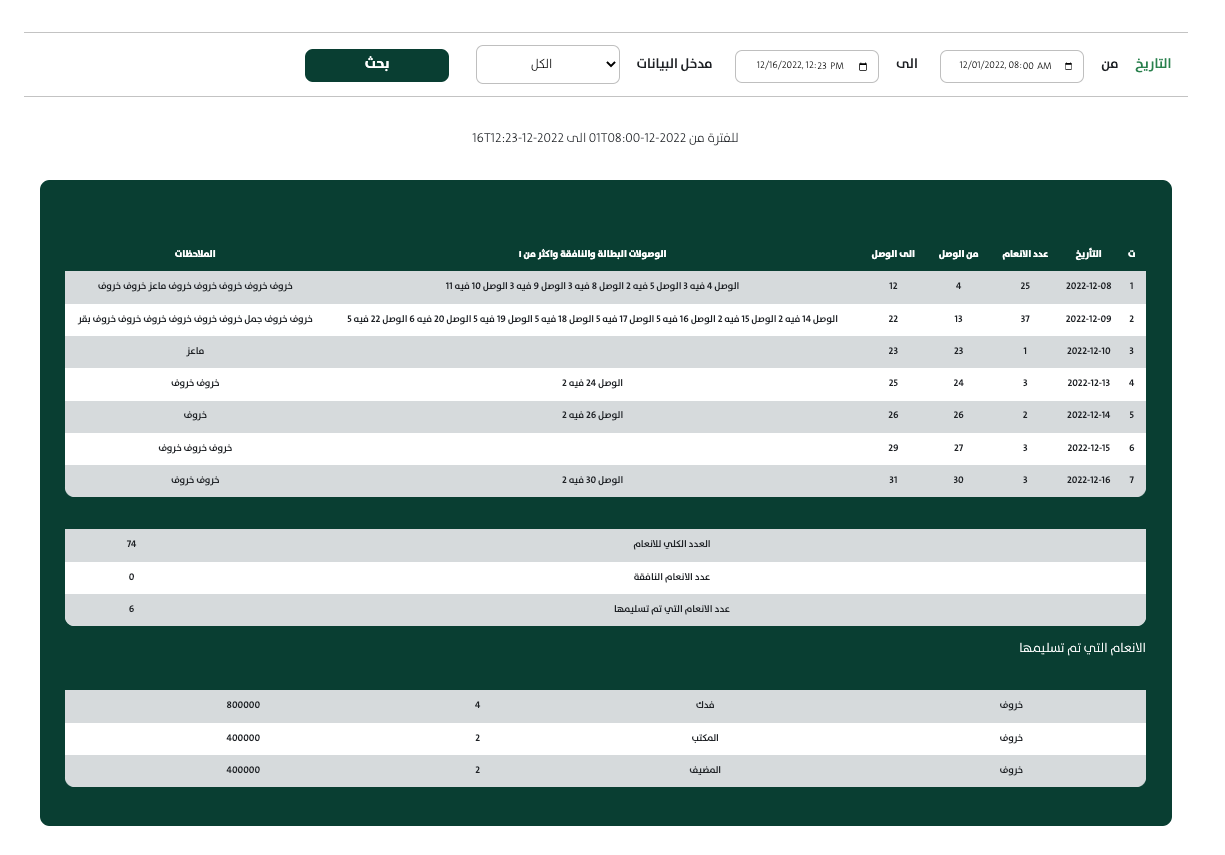Click the total value 74
Viewport: 1225px width, 855px height.
point(131,544)
